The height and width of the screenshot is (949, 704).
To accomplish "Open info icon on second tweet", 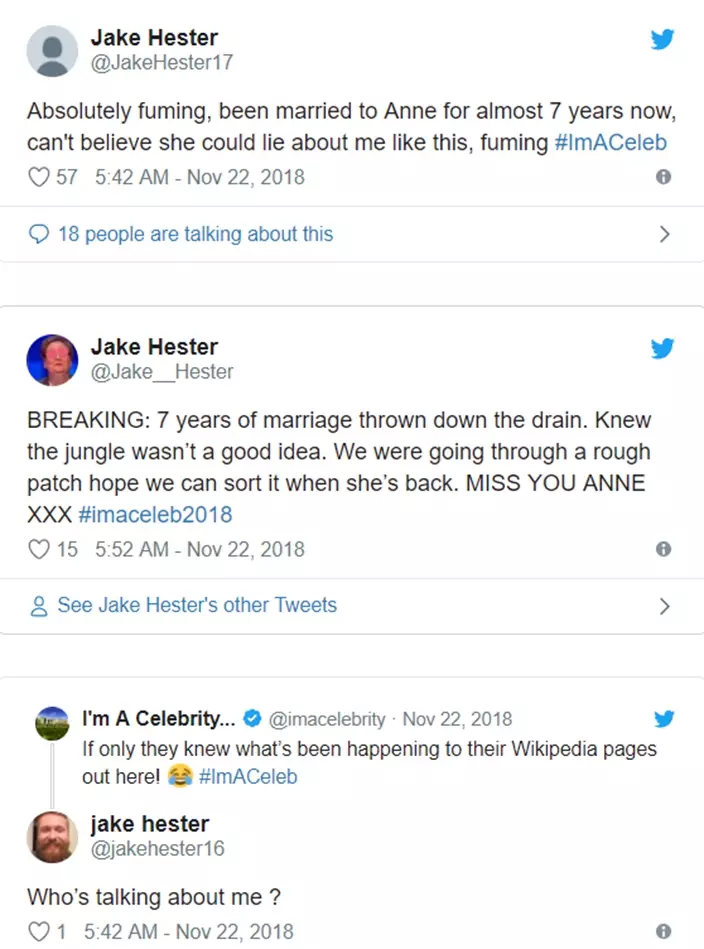I will click(x=662, y=549).
